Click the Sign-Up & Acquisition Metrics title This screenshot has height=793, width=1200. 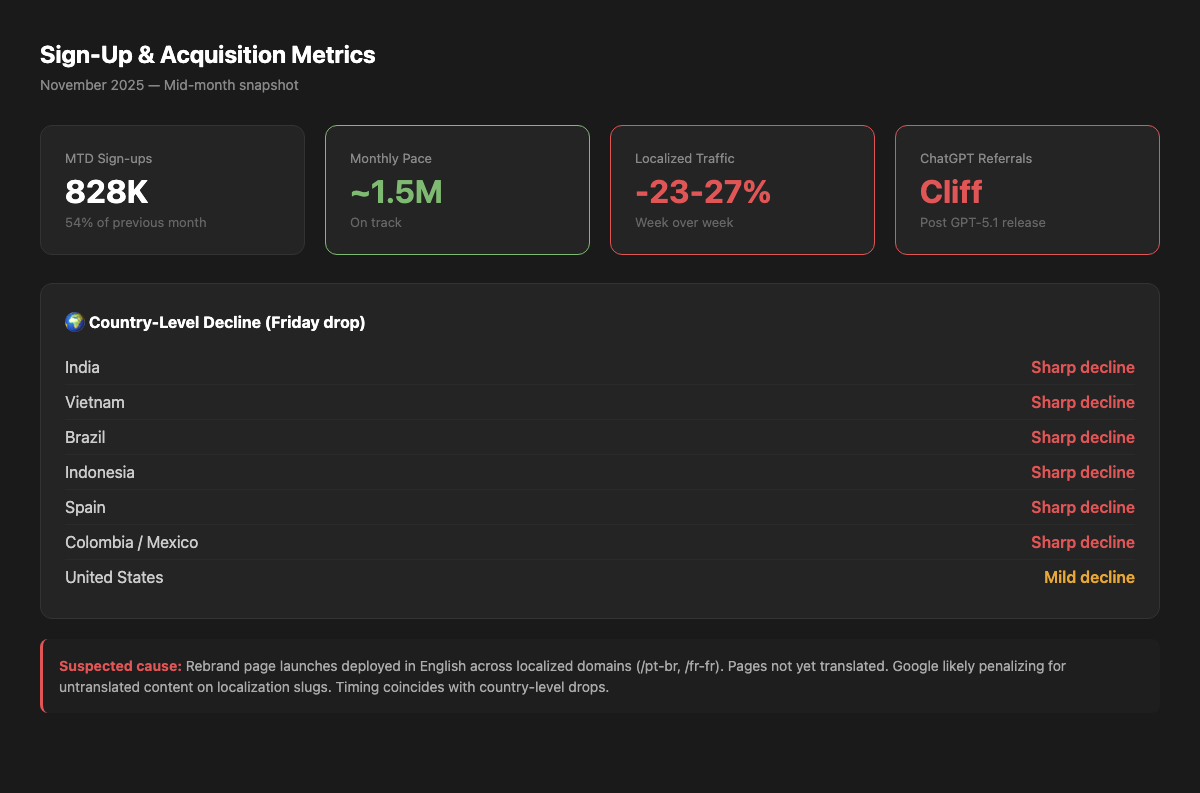click(x=208, y=55)
